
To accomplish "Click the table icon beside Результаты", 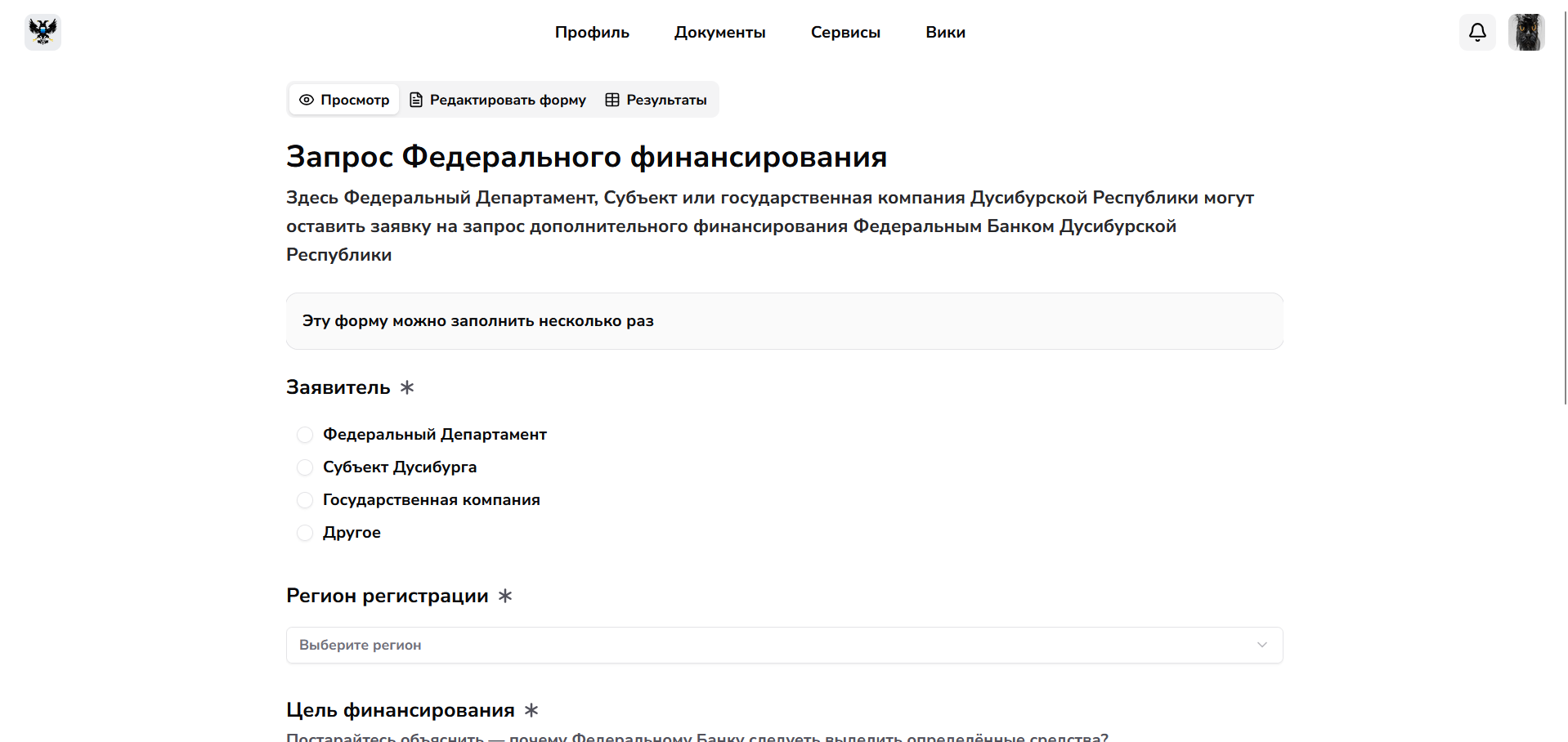I will (612, 100).
